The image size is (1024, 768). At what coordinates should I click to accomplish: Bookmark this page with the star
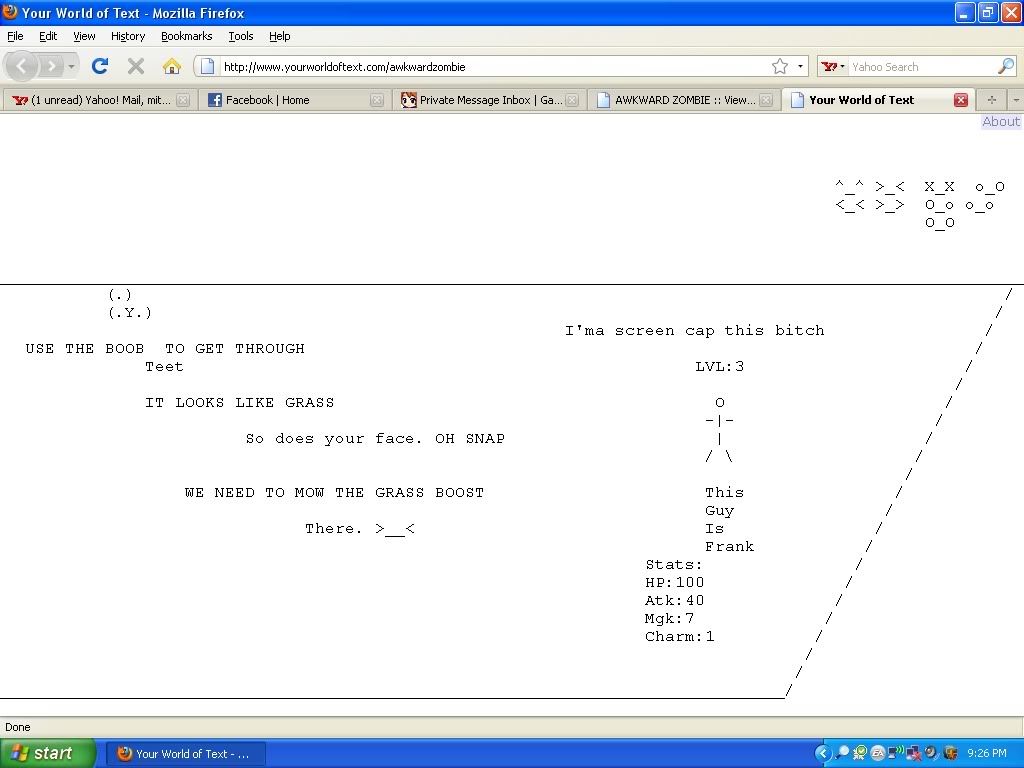tap(780, 66)
